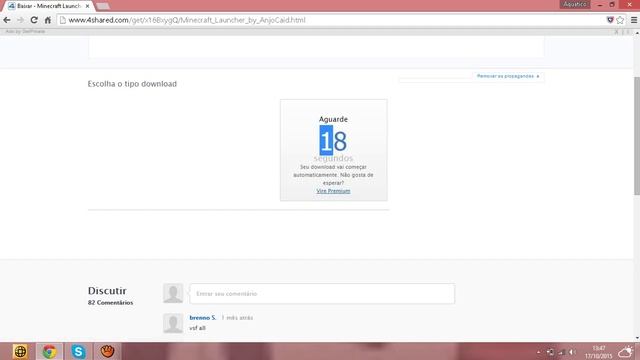The height and width of the screenshot is (360, 640).
Task: Click the scrollbar up arrow
Action: coord(637,33)
